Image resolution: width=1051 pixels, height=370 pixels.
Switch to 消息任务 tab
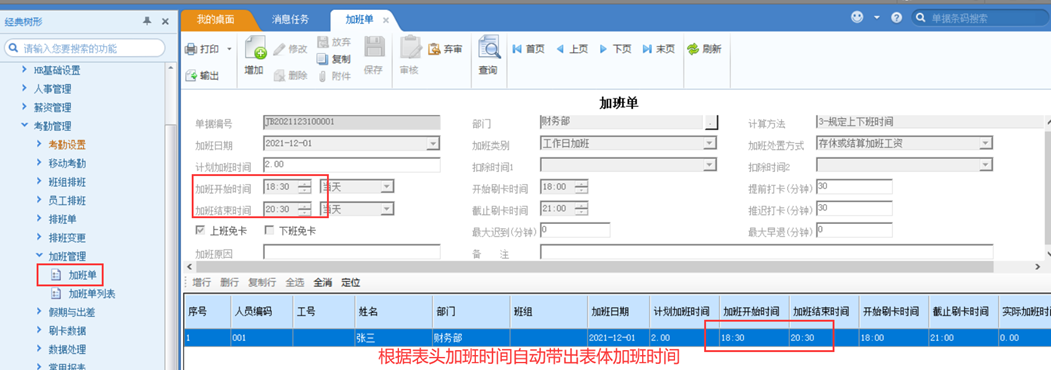290,19
